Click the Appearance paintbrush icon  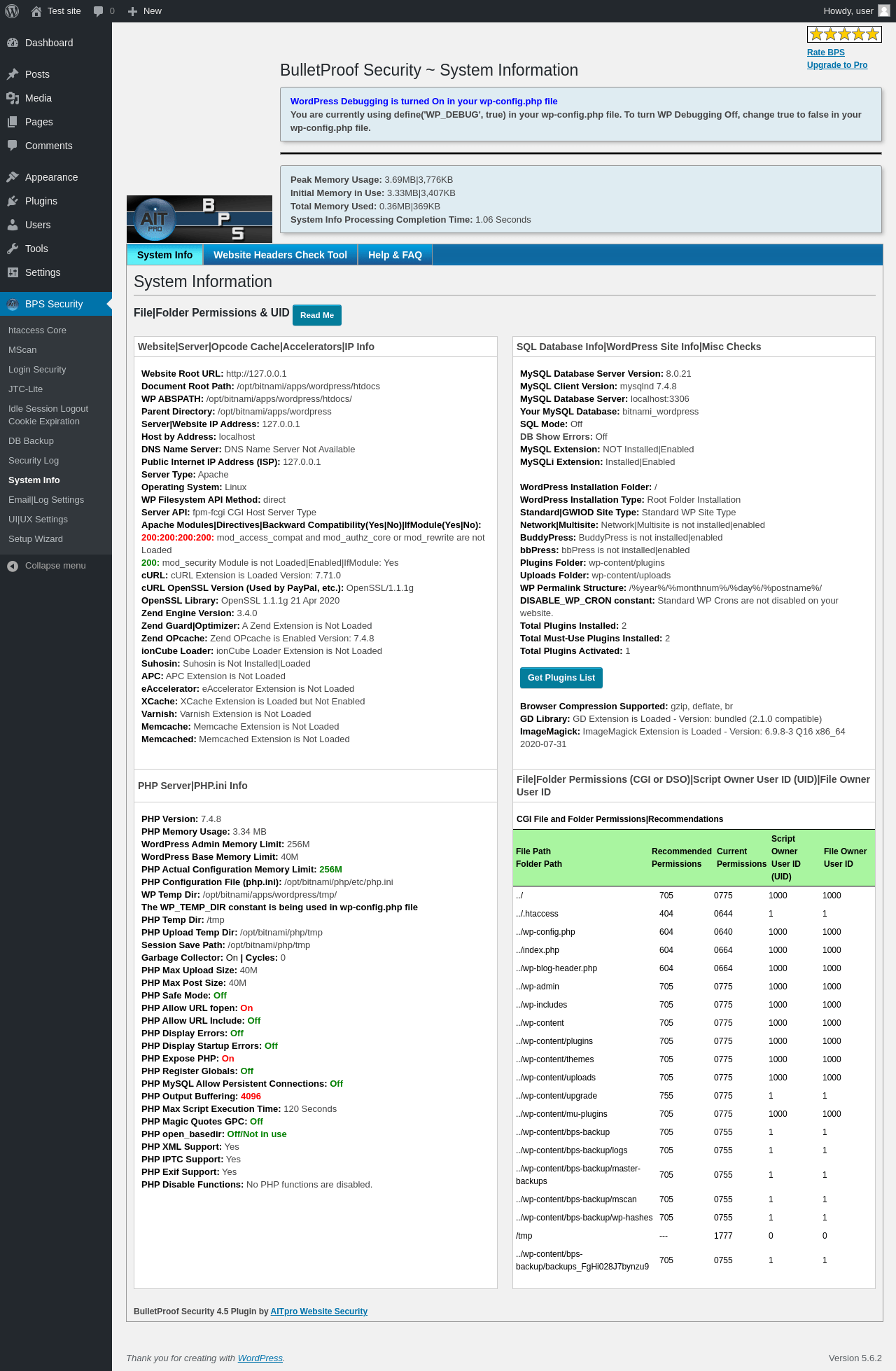tap(13, 177)
